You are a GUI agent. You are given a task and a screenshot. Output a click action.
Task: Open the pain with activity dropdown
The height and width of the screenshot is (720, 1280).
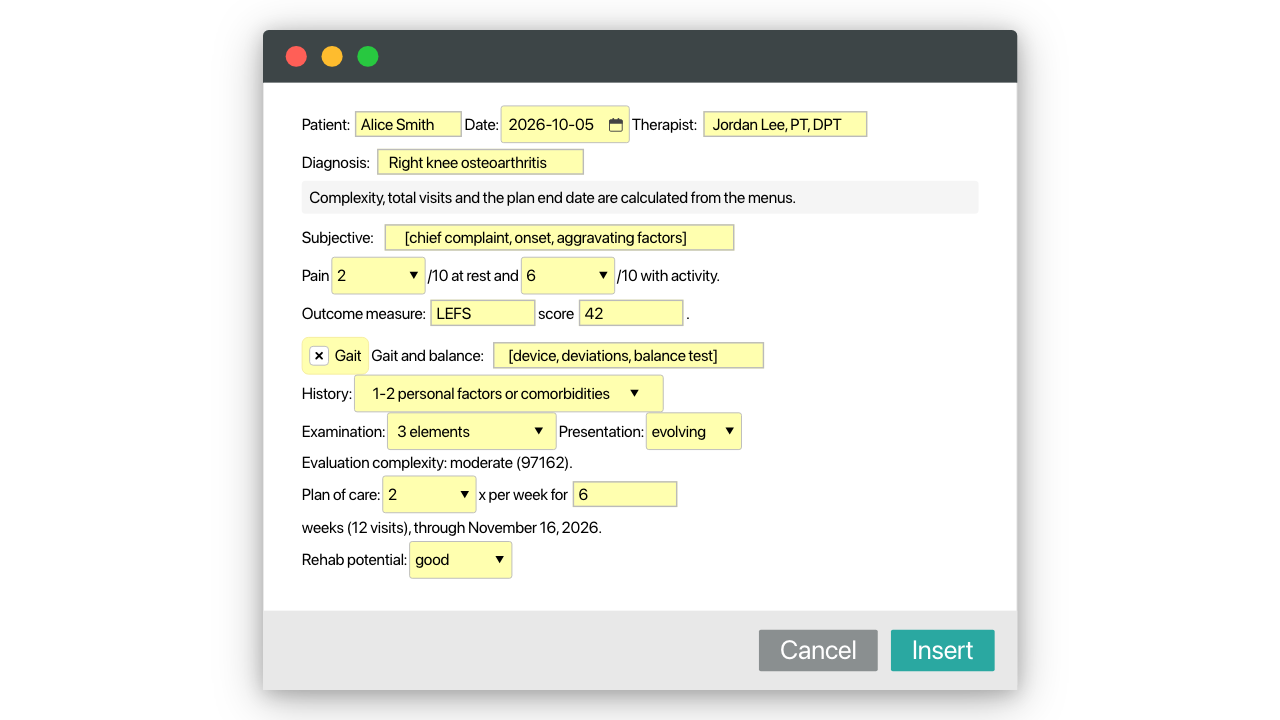click(567, 275)
